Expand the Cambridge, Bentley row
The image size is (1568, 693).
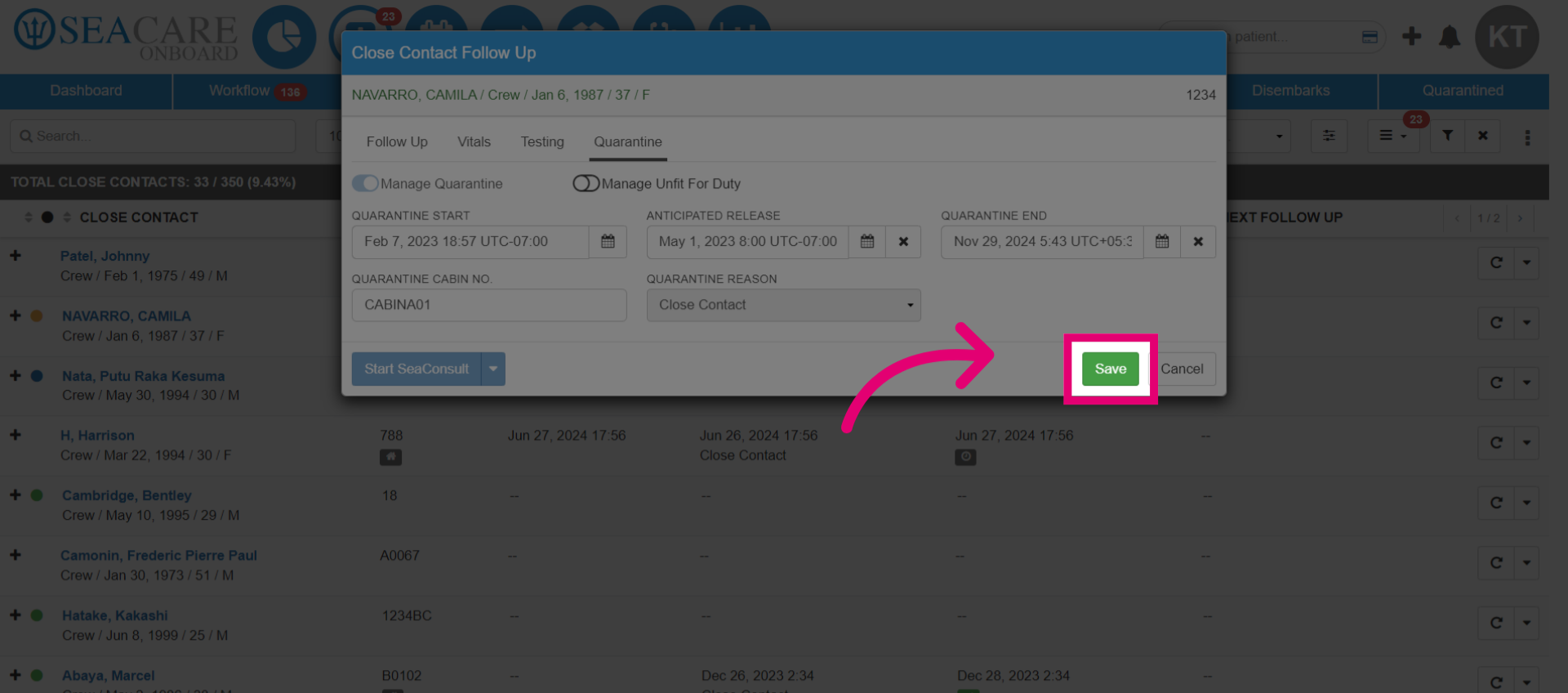[16, 495]
